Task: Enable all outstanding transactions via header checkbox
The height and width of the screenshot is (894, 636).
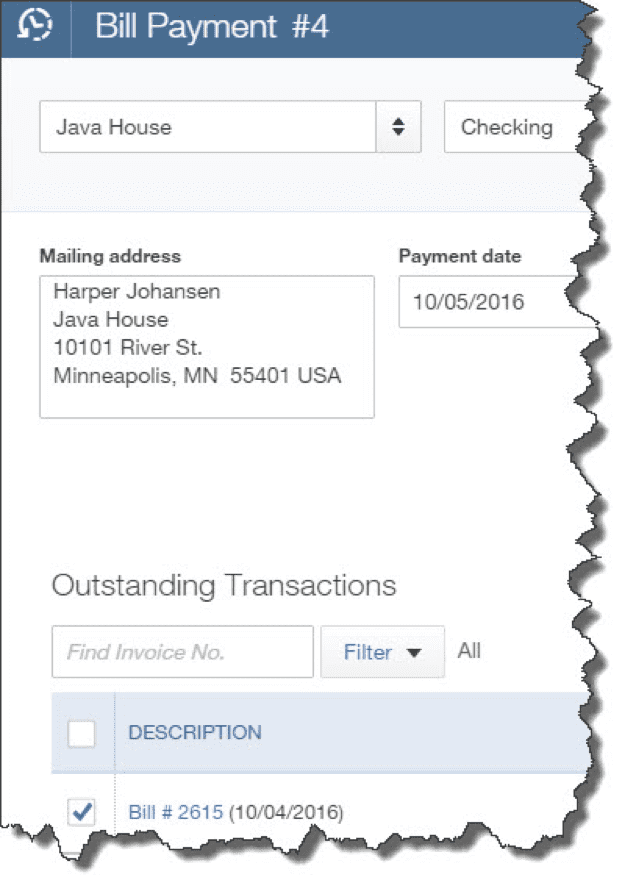Action: point(83,733)
